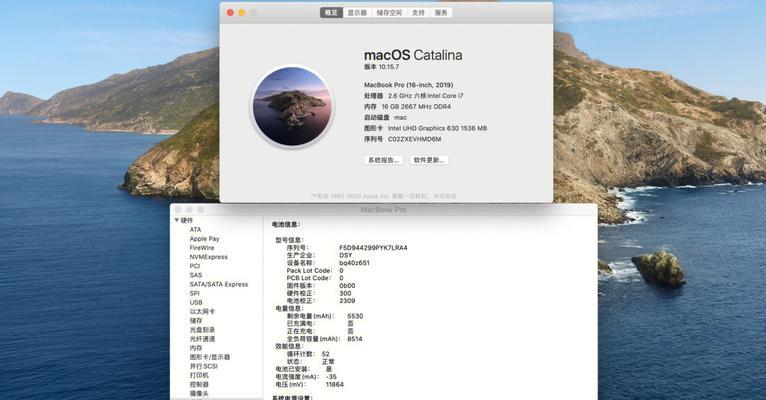Switch to the 支持 tab
The width and height of the screenshot is (766, 400).
point(418,13)
